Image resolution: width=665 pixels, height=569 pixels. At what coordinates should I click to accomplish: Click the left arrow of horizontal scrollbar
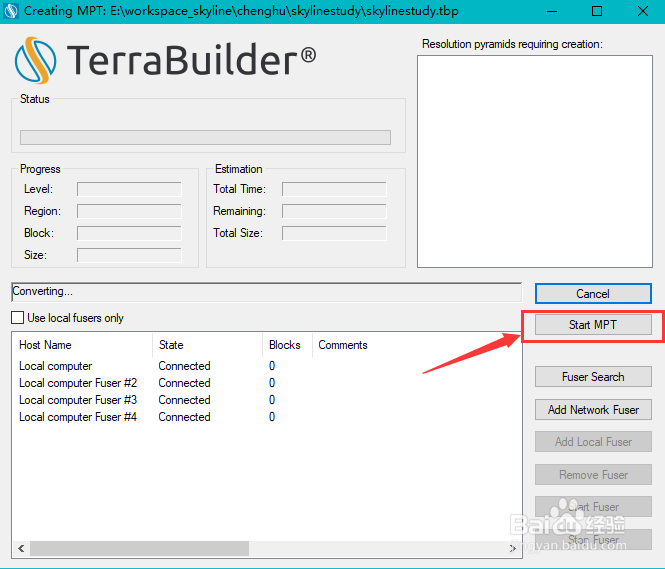tap(21, 548)
